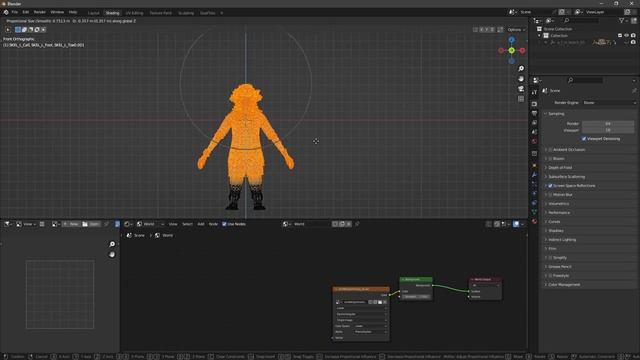Click the Blender logo icon in the menu bar

(x=6, y=12)
